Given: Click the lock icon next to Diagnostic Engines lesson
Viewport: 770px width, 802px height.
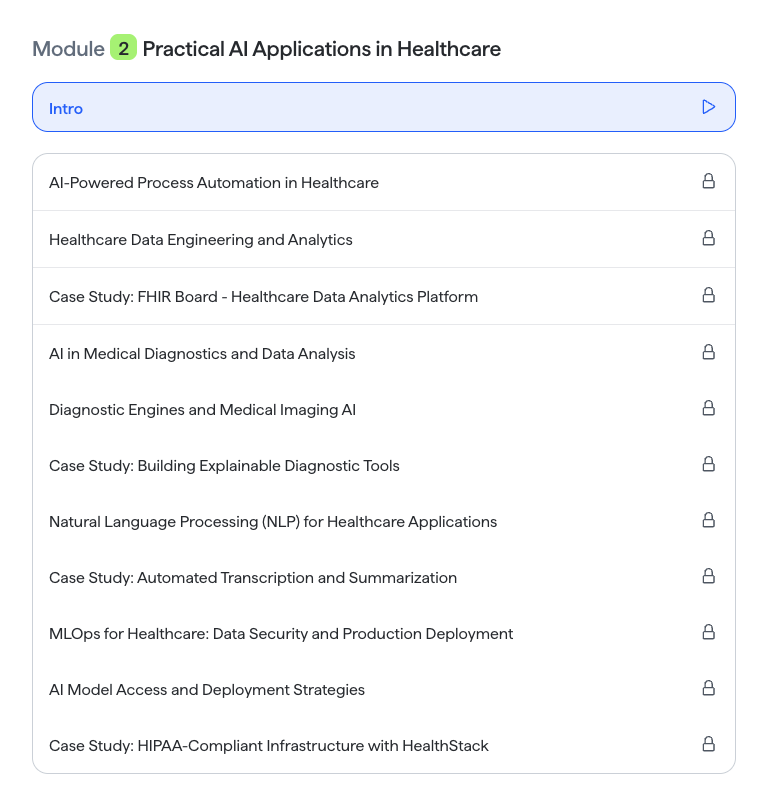Looking at the screenshot, I should pyautogui.click(x=709, y=408).
